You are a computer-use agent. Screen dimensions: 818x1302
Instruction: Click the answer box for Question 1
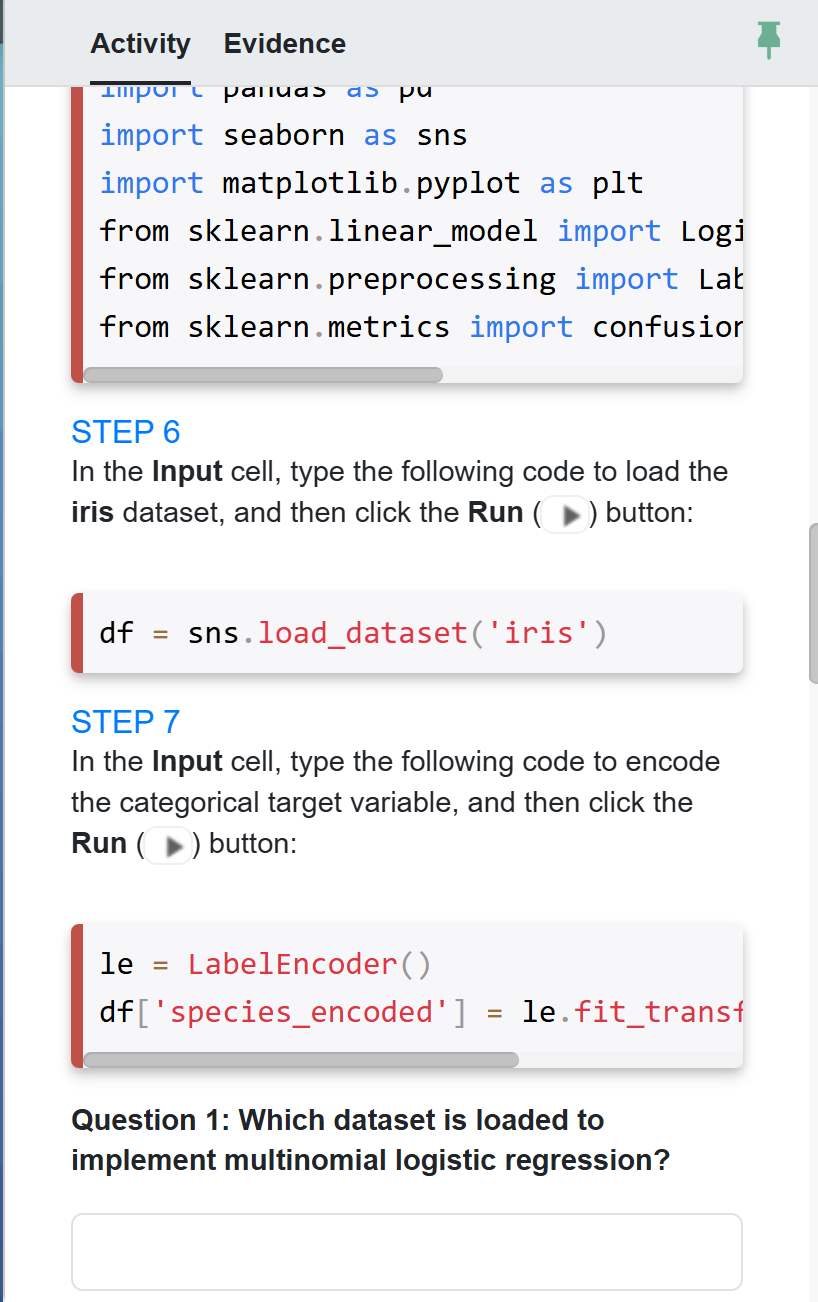tap(406, 1250)
